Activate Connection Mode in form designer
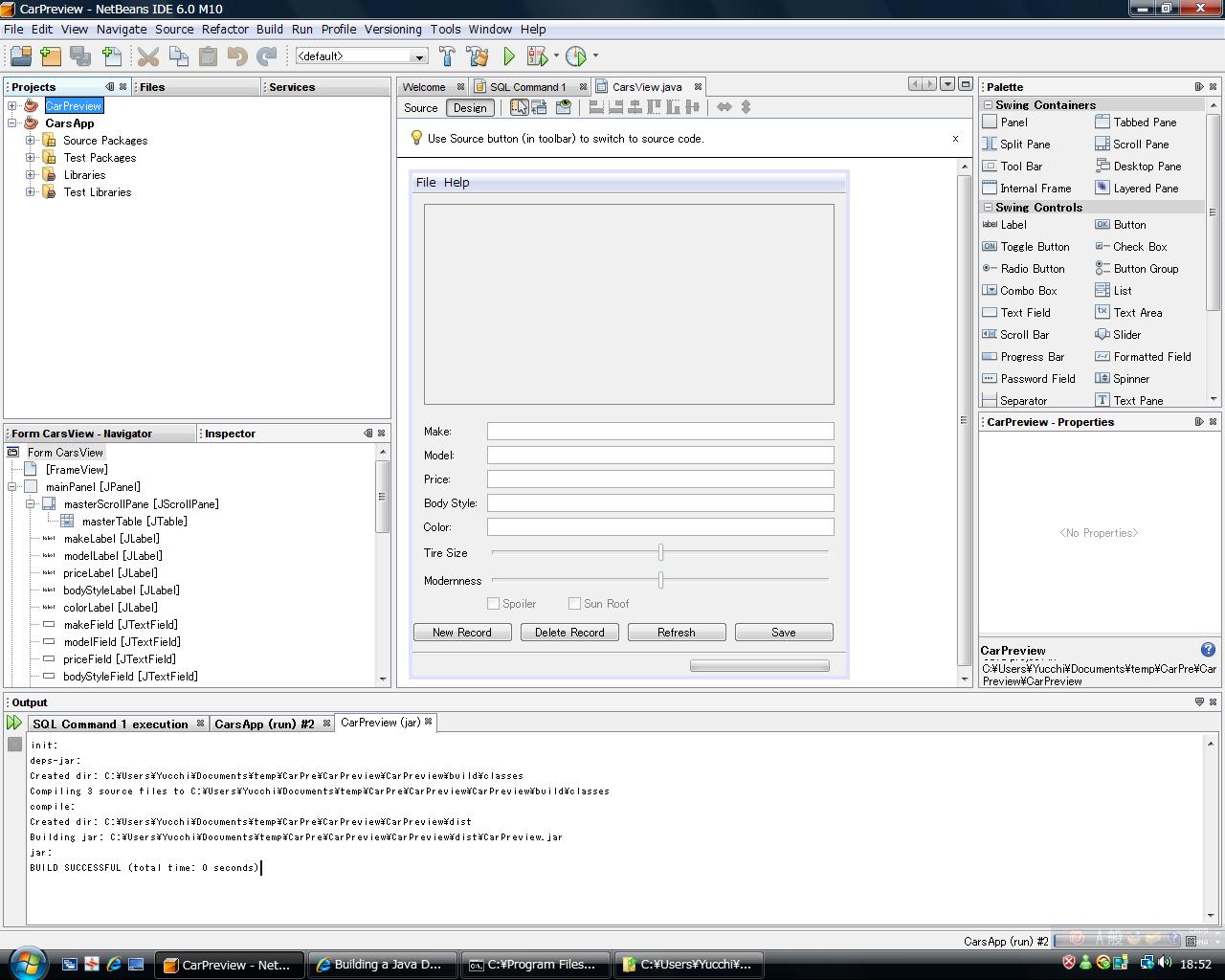 (540, 107)
